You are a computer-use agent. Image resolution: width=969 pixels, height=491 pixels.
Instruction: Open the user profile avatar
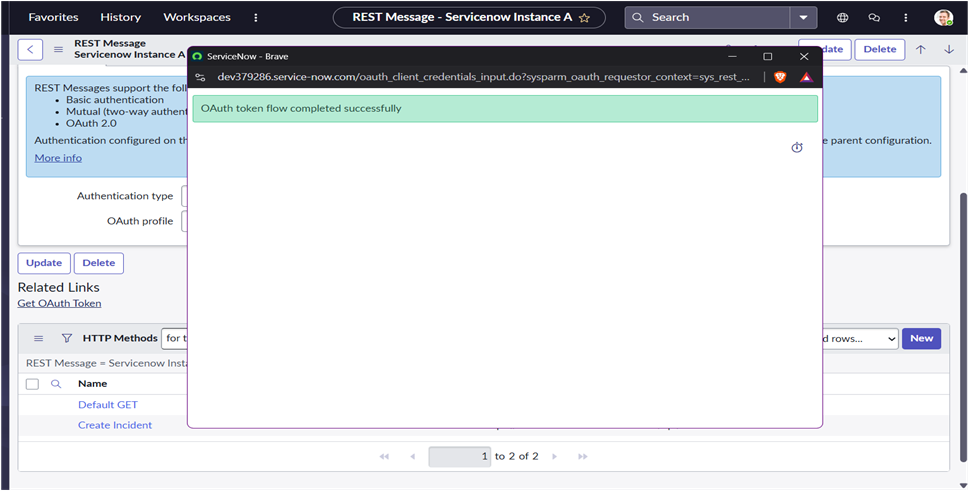[x=943, y=17]
